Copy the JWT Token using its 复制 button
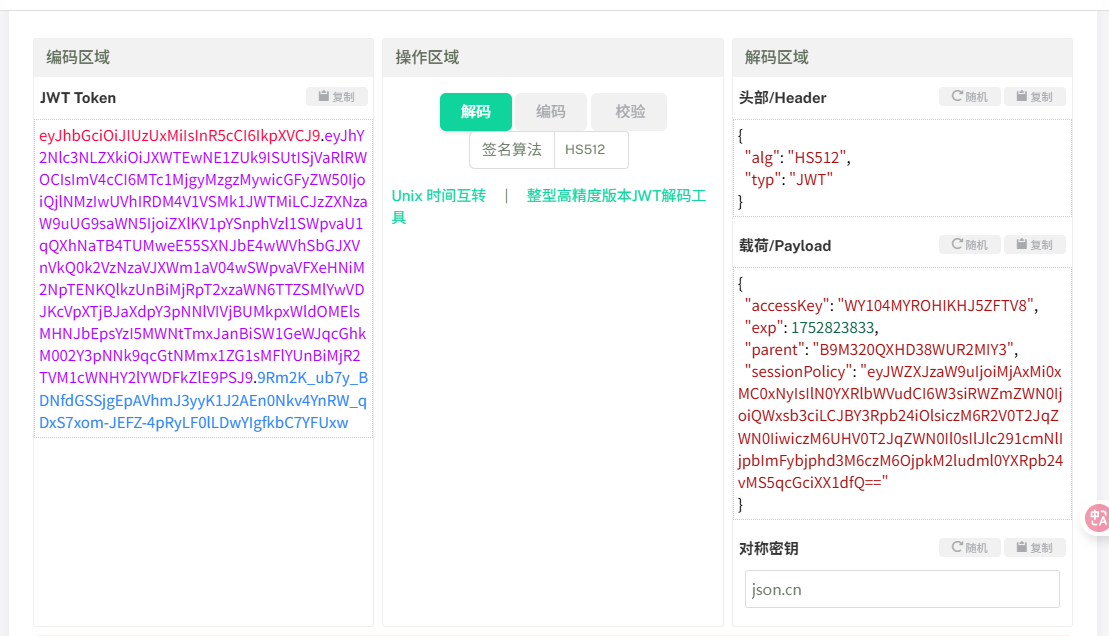1109x636 pixels. click(x=337, y=97)
